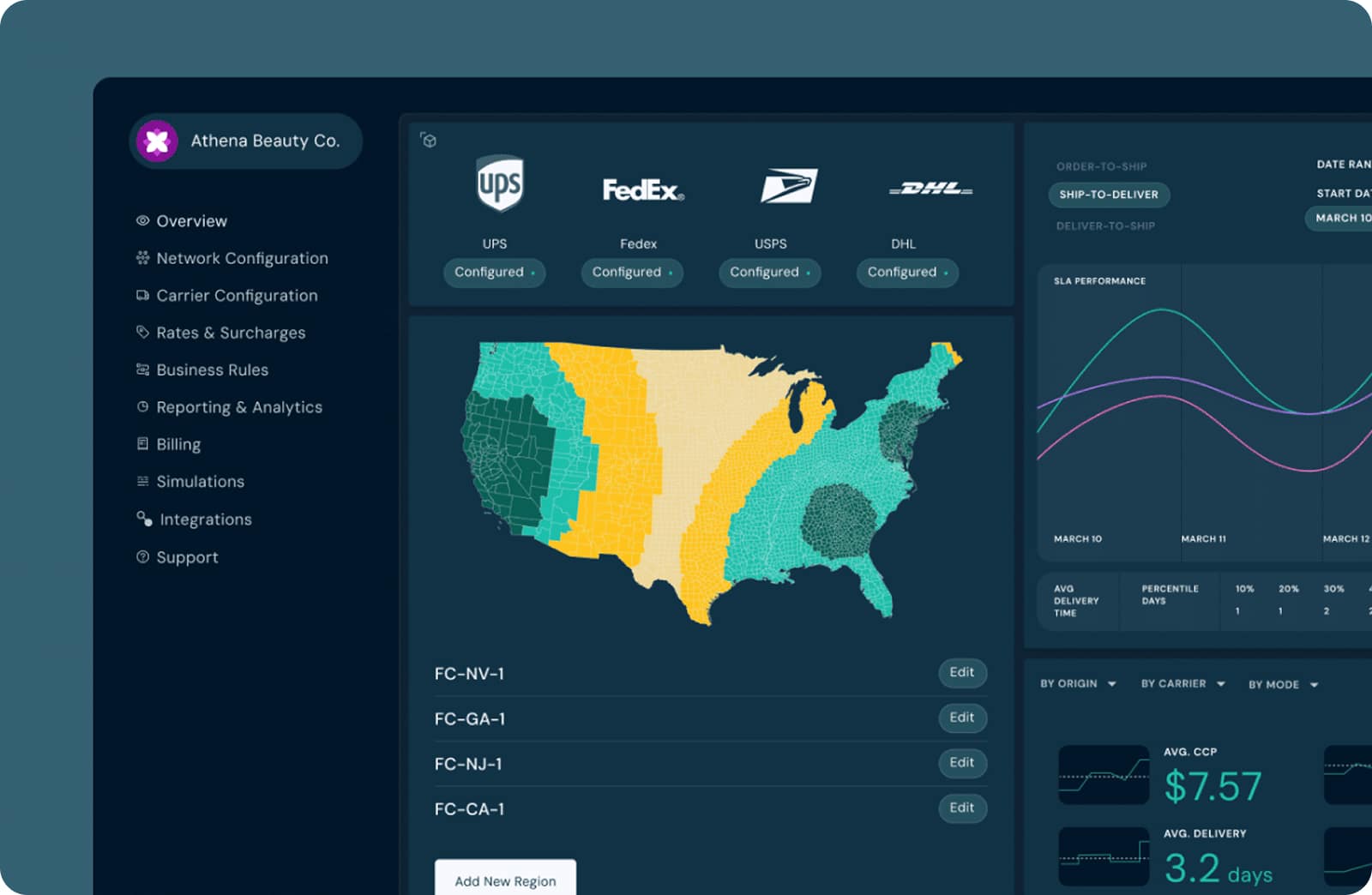Click the FC-CA-1 region name

pos(469,809)
